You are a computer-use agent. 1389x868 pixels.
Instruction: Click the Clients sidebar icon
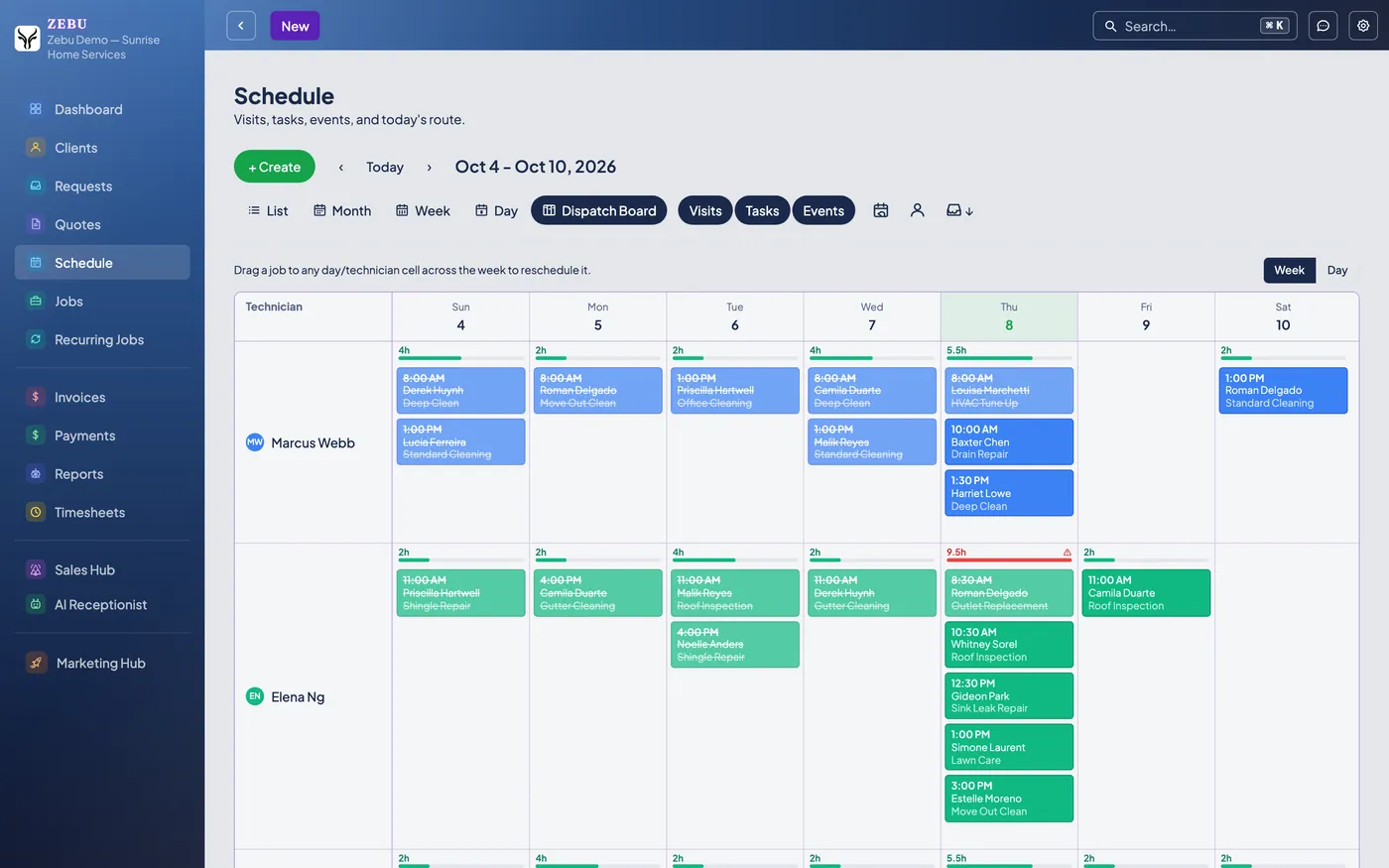pos(36,148)
